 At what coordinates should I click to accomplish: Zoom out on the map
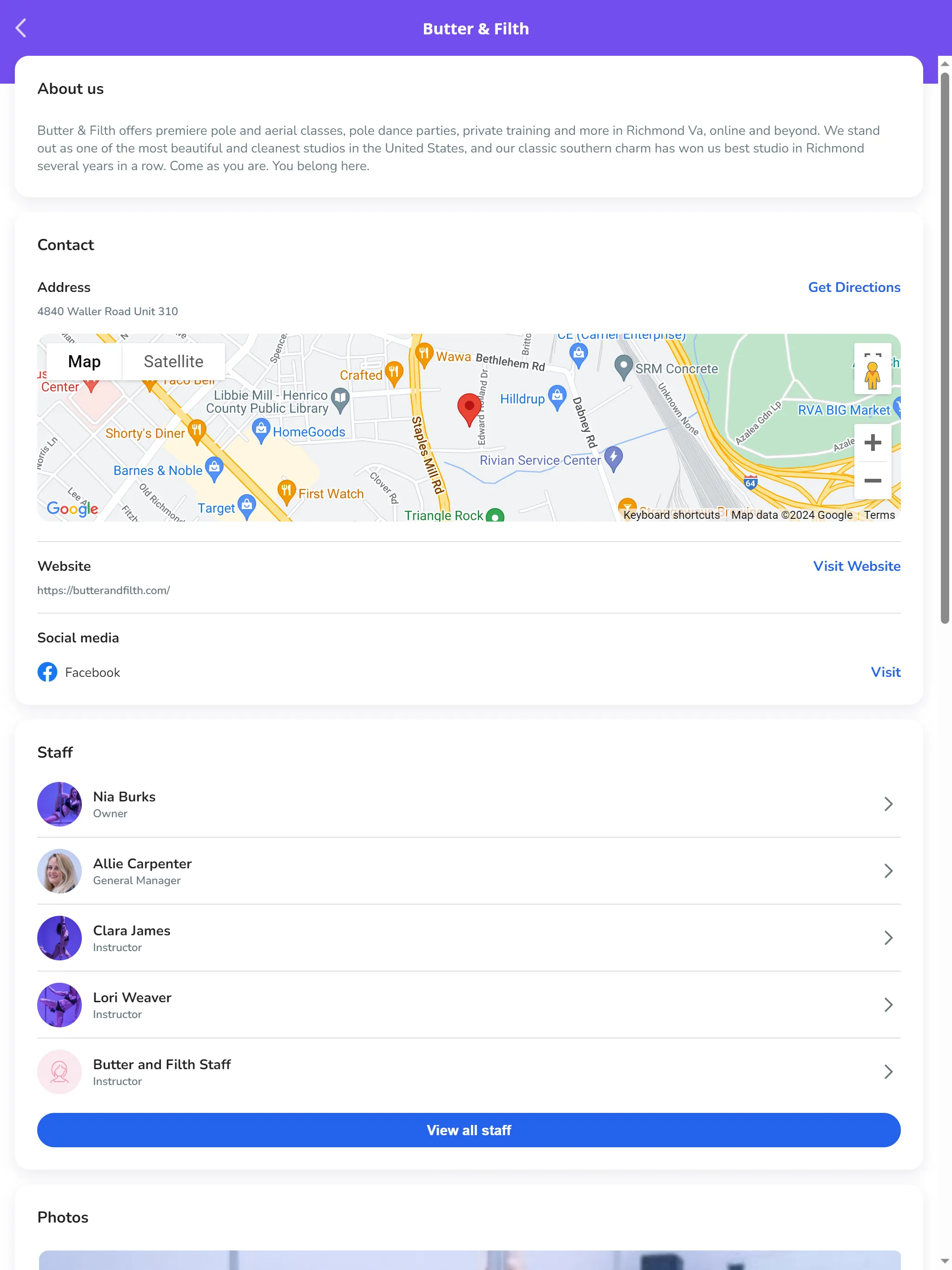[x=872, y=481]
